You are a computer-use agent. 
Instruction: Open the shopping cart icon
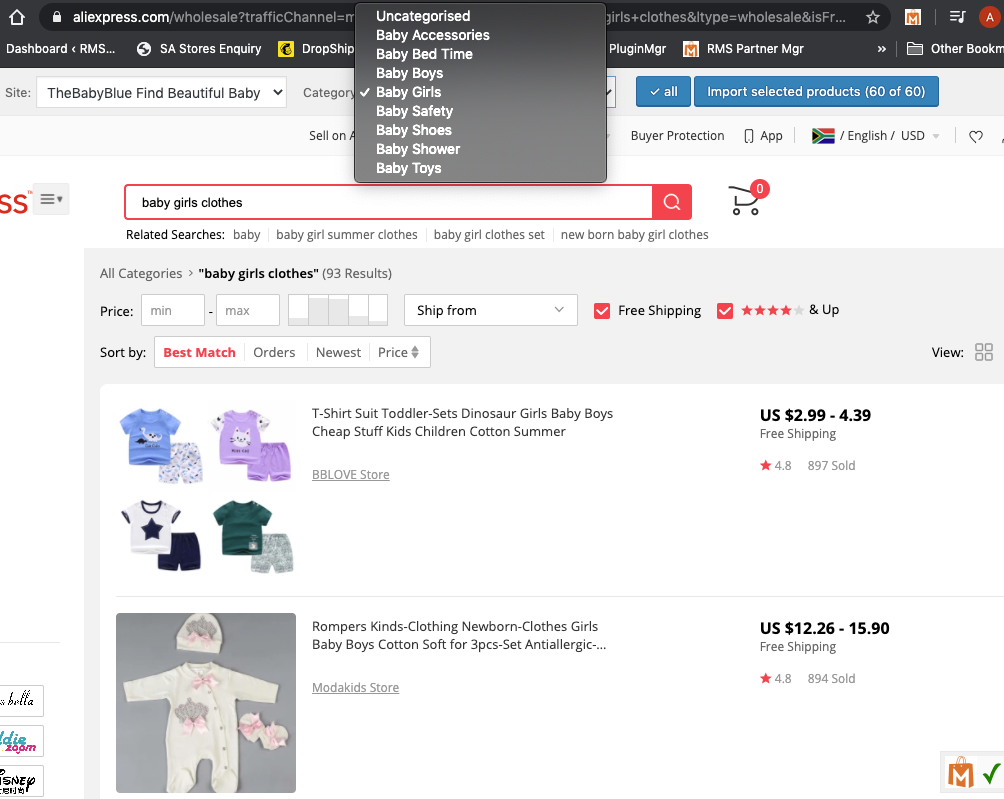(x=745, y=201)
